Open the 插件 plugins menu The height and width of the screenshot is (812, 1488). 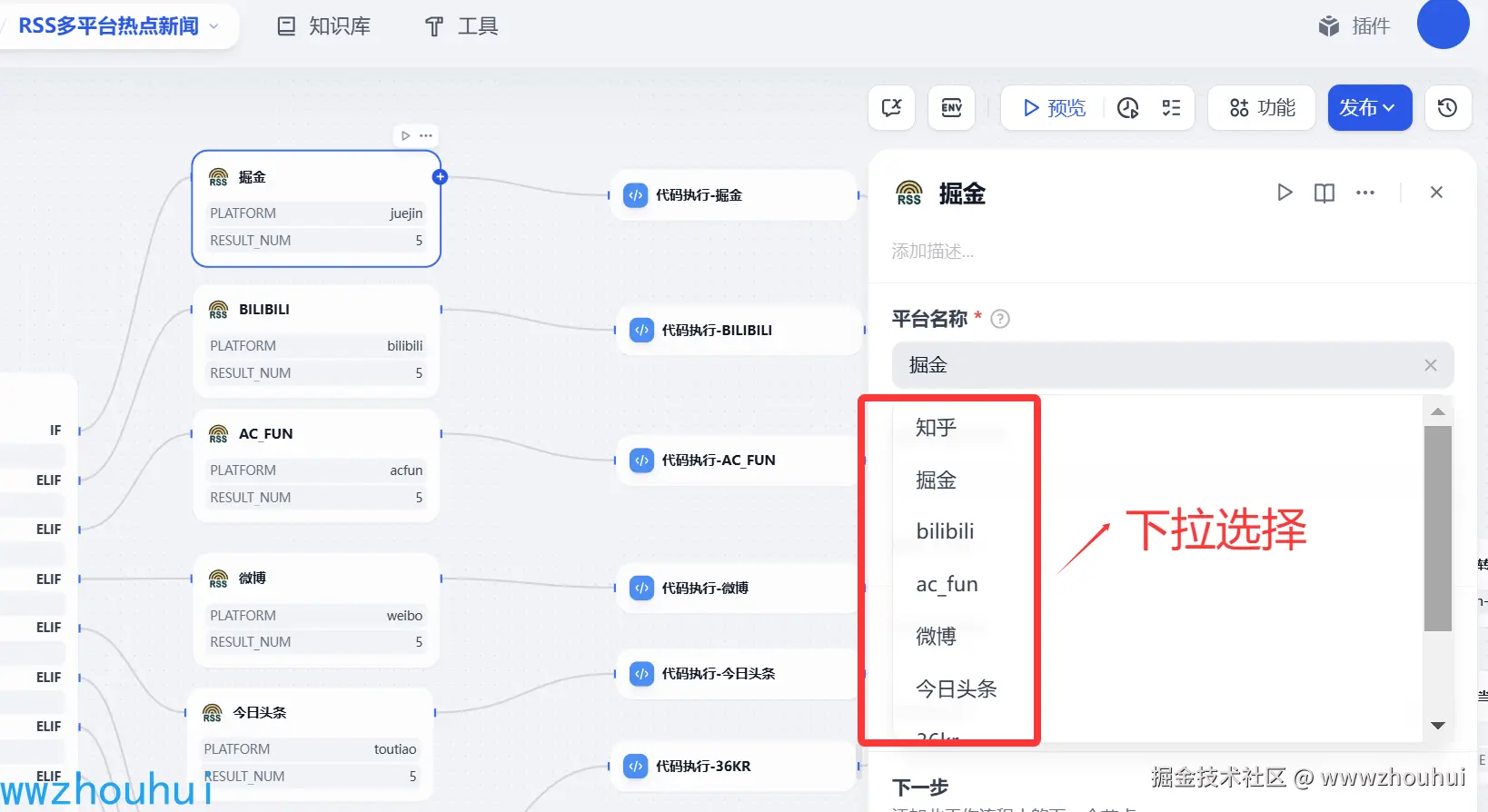pyautogui.click(x=1354, y=26)
